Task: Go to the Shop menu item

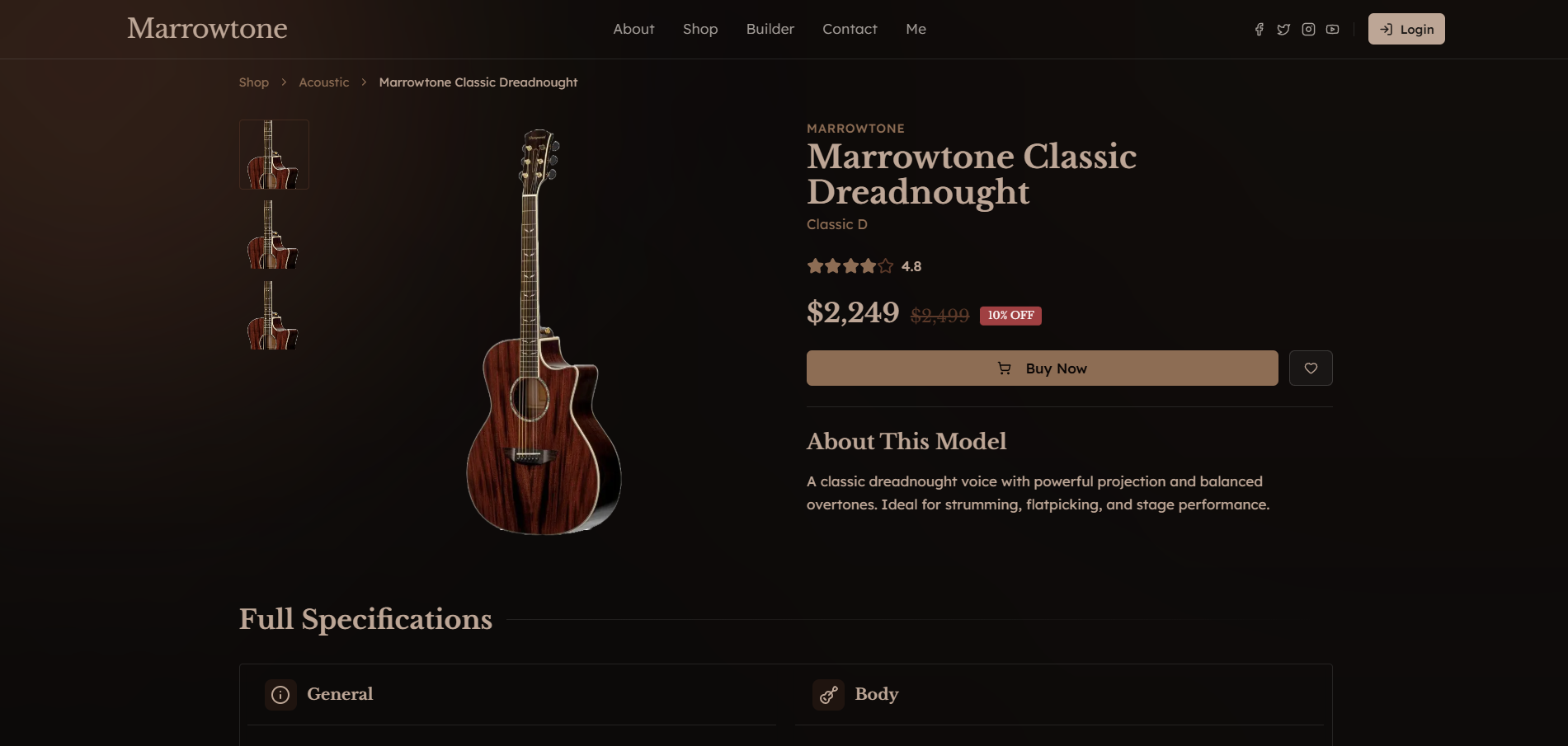Action: coord(700,29)
